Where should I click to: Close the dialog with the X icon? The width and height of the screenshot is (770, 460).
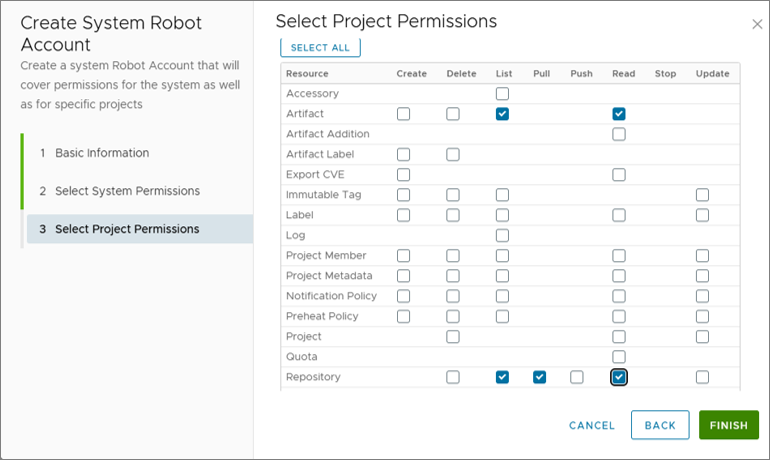(x=757, y=24)
